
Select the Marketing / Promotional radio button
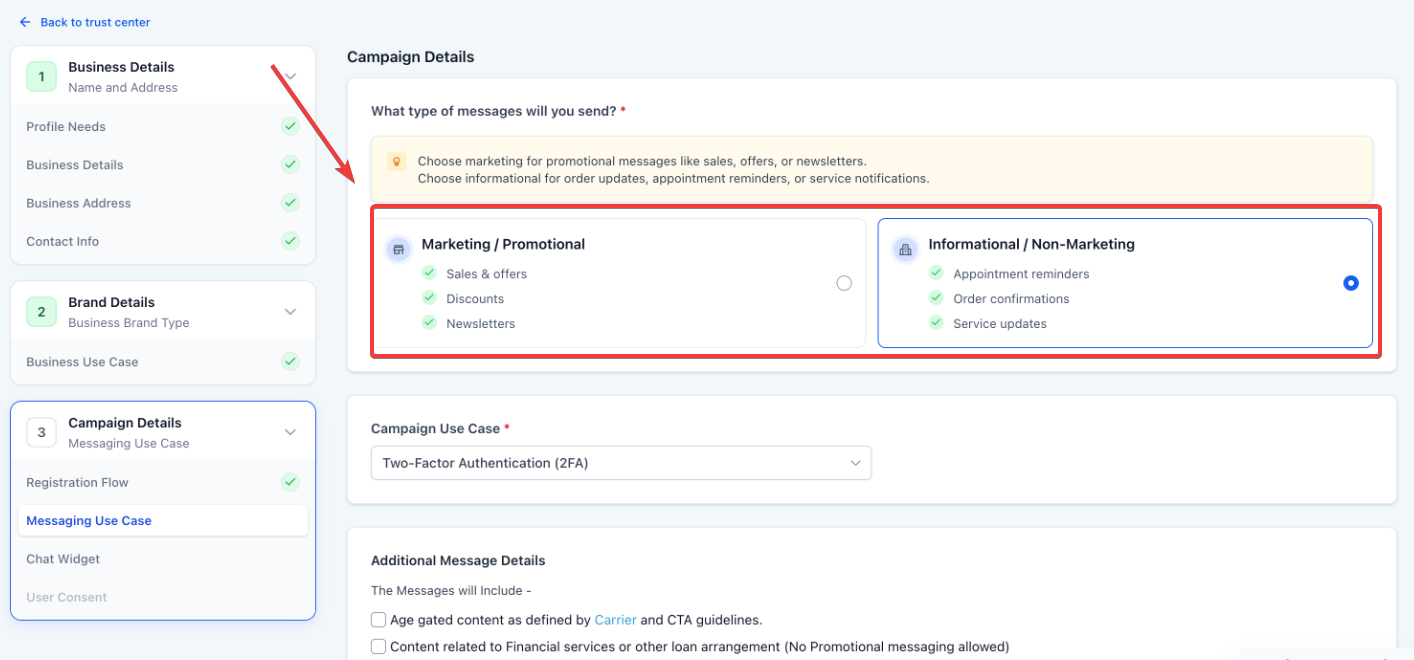click(844, 283)
